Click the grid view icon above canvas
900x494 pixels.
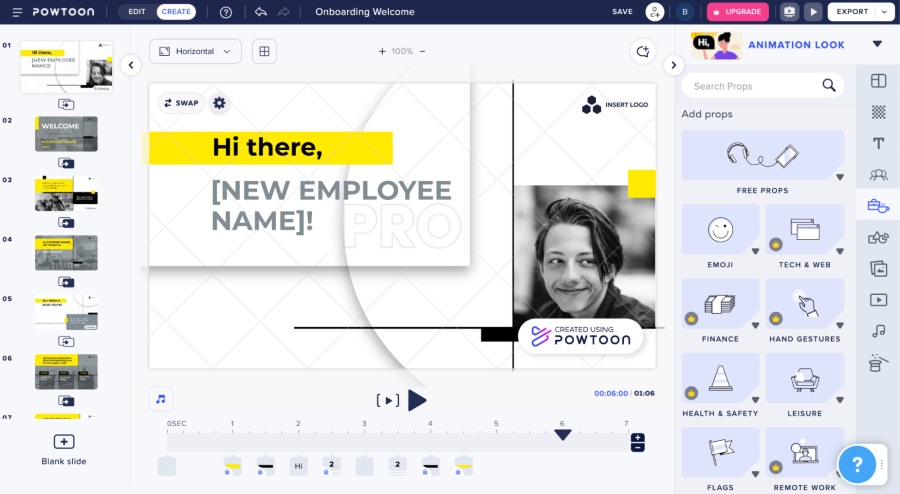tap(264, 51)
